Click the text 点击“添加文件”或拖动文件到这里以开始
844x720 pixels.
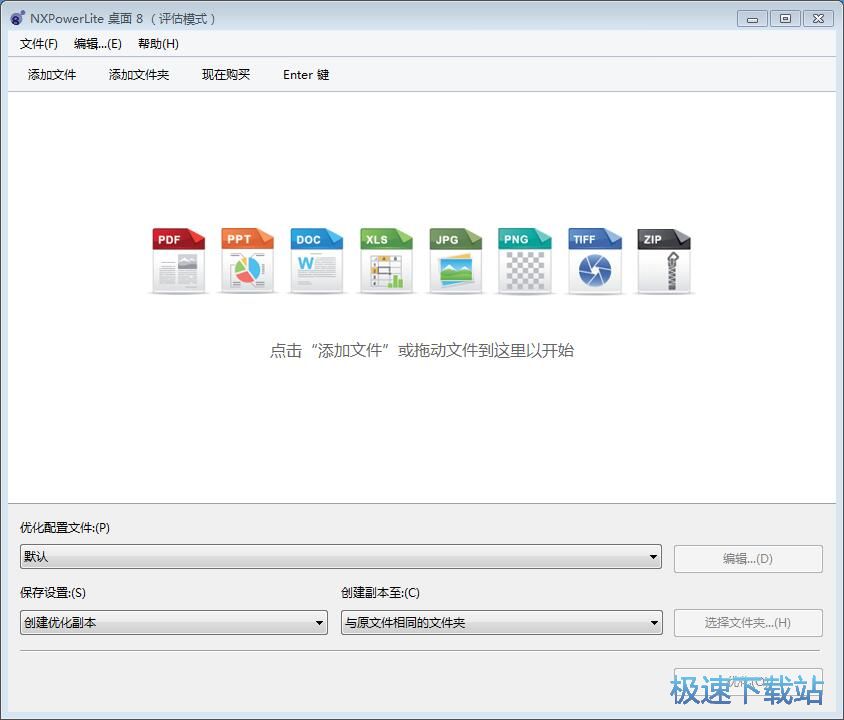tap(421, 350)
